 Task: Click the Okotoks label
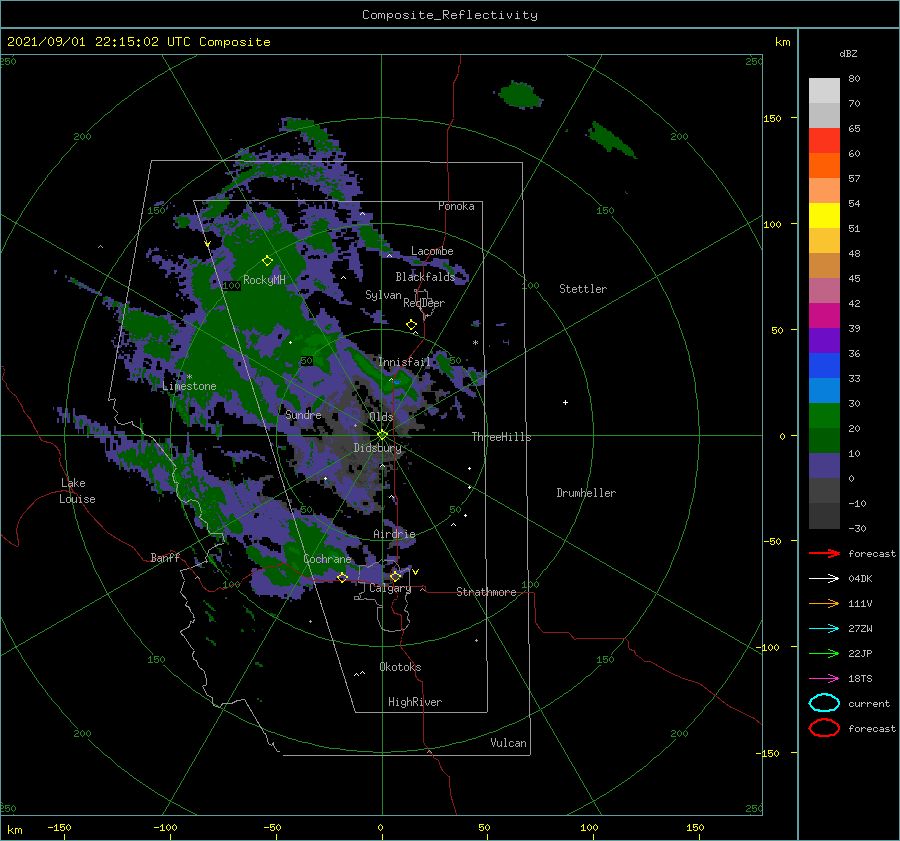[x=400, y=667]
